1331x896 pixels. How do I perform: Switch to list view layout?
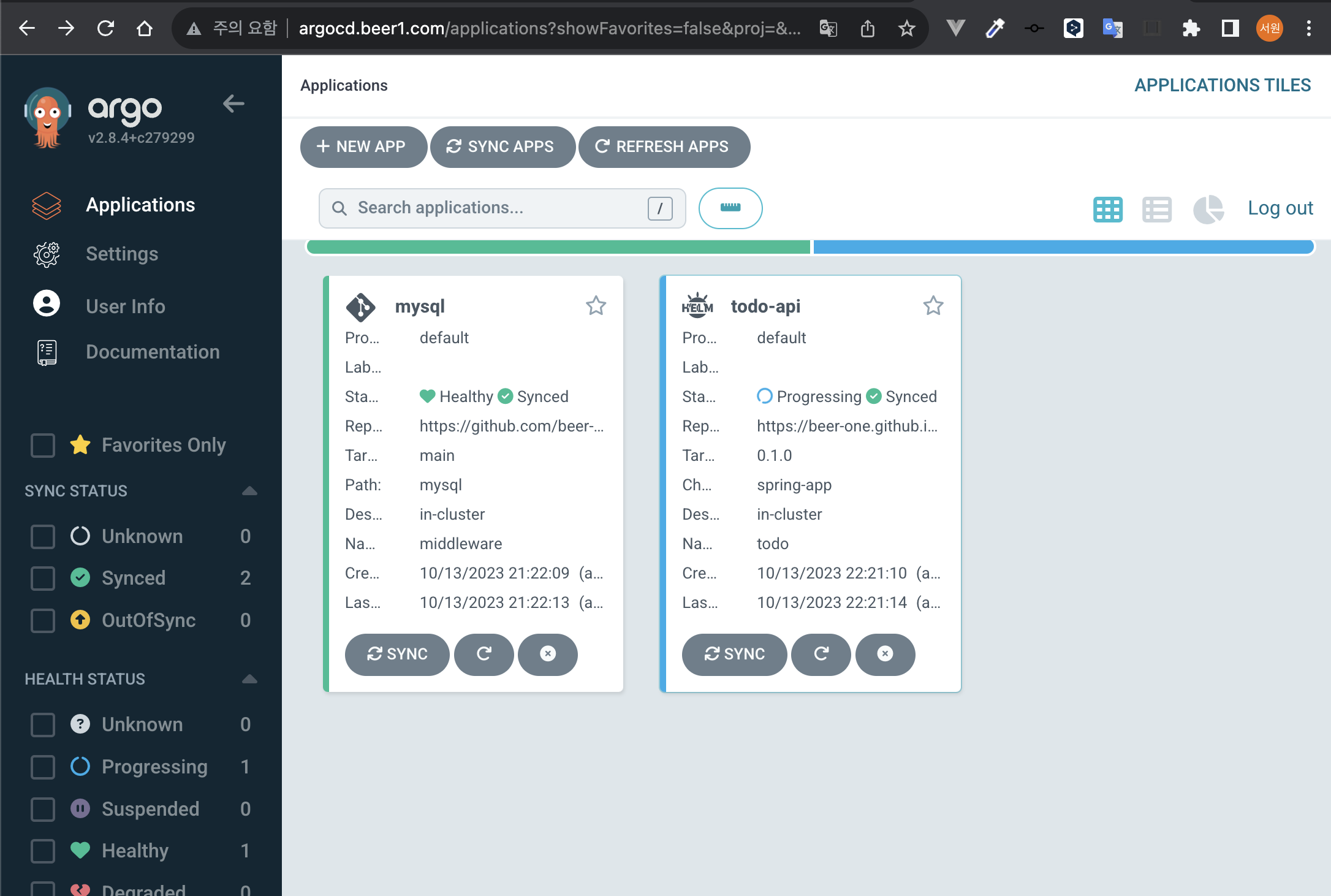pyautogui.click(x=1156, y=209)
